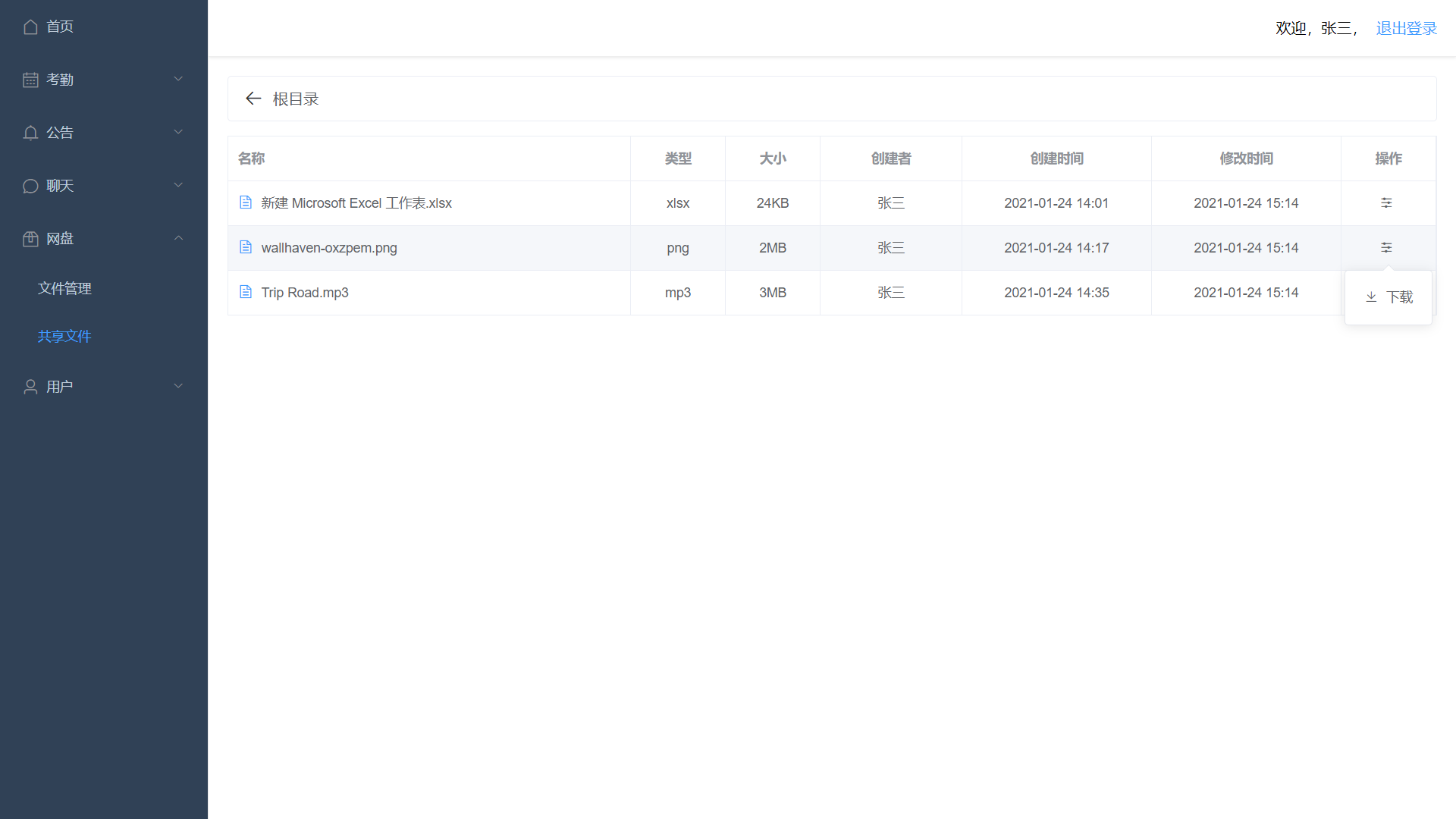Click the back arrow beside 根目录
Viewport: 1456px width, 819px height.
(253, 99)
